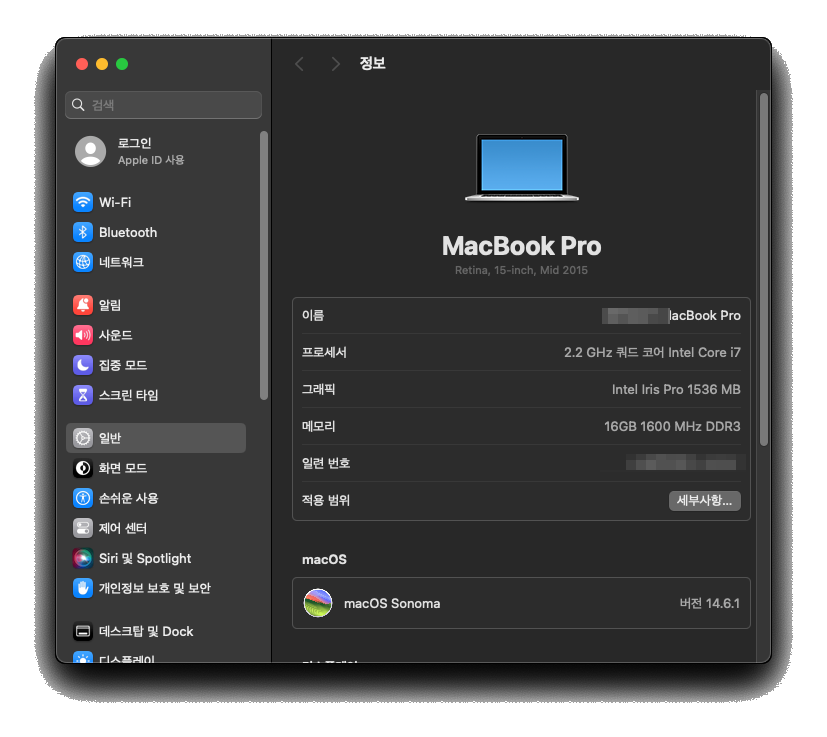Click the magnifier icon in the search field
Viewport: 827px width, 737px height.
point(78,104)
